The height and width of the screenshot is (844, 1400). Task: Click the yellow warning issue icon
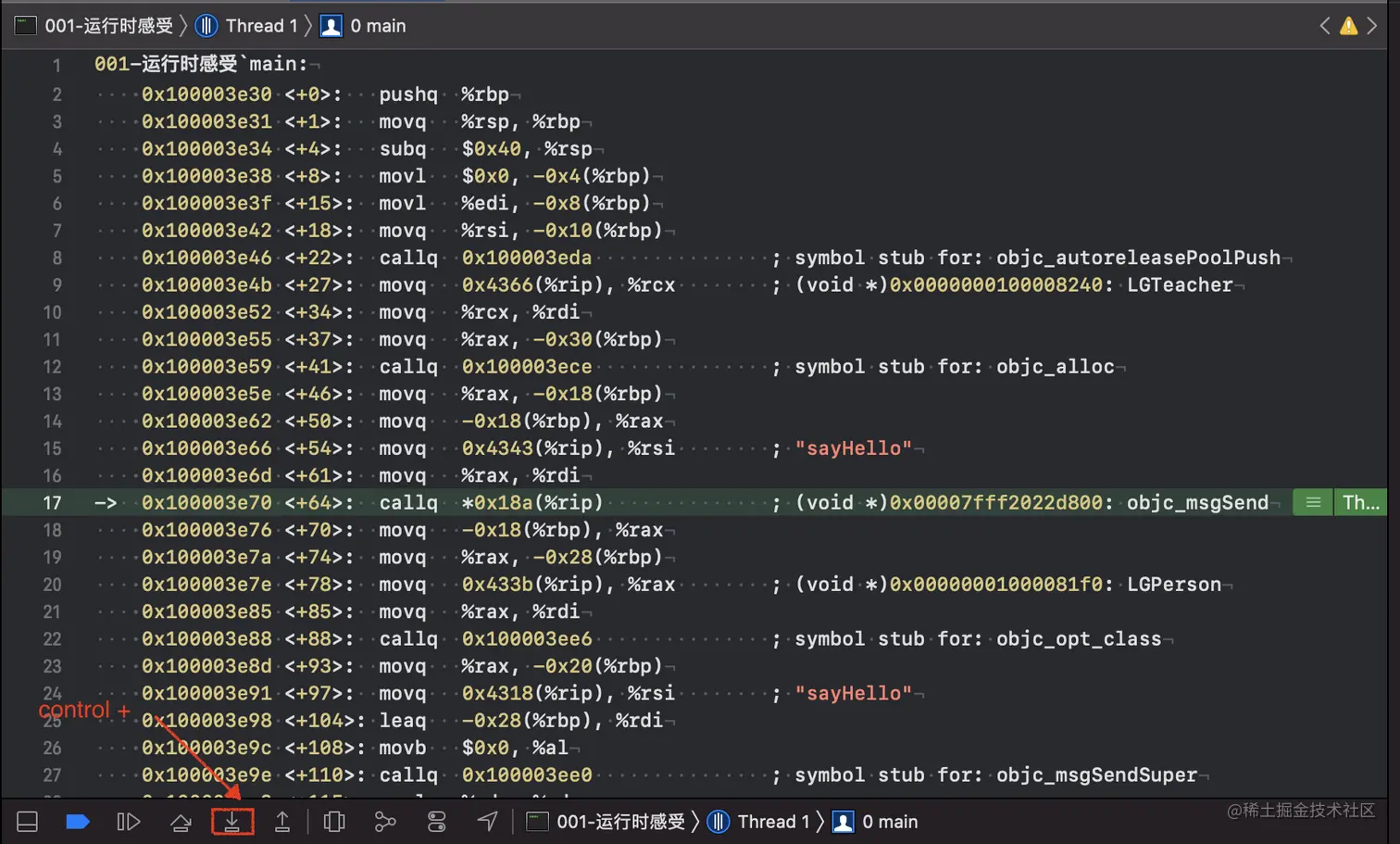1349,26
